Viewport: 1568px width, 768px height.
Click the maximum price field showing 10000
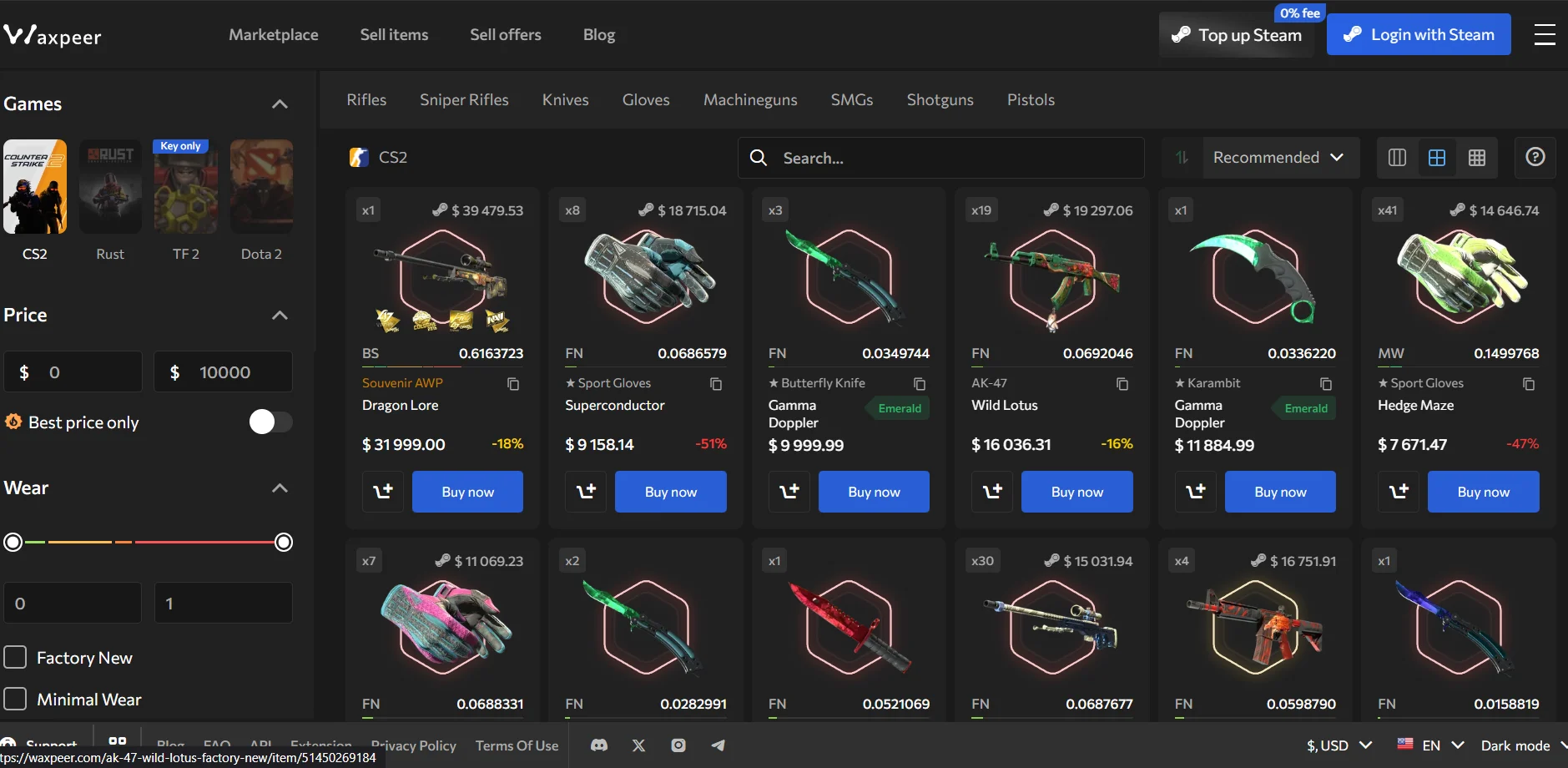tap(224, 371)
